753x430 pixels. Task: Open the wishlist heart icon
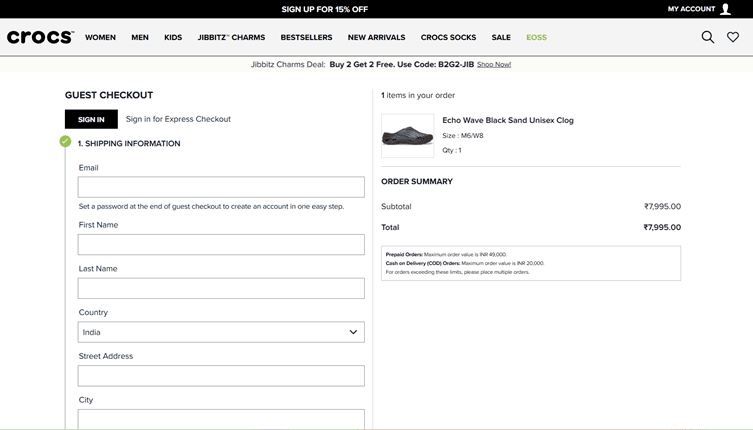point(733,37)
